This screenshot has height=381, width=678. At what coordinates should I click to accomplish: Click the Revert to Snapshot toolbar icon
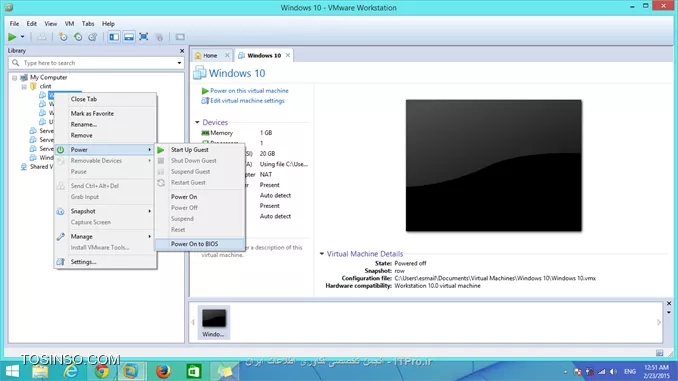pos(78,37)
